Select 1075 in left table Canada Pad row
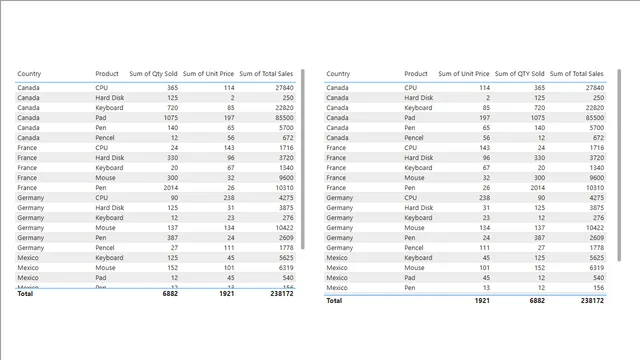Image resolution: width=640 pixels, height=360 pixels. pos(171,118)
